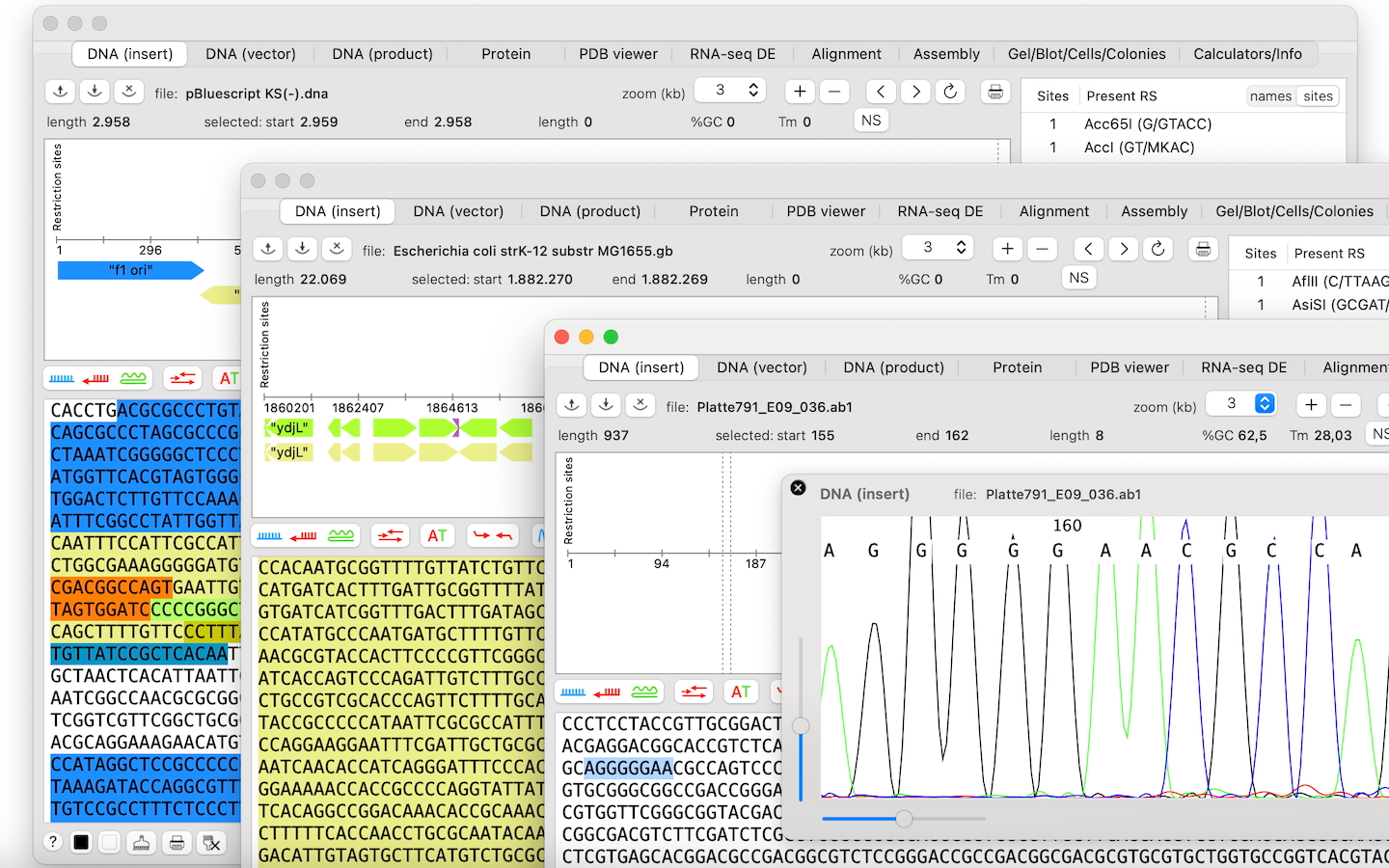Close the Platte791 chromatogram overlay panel
The image size is (1389, 868).
coord(798,488)
